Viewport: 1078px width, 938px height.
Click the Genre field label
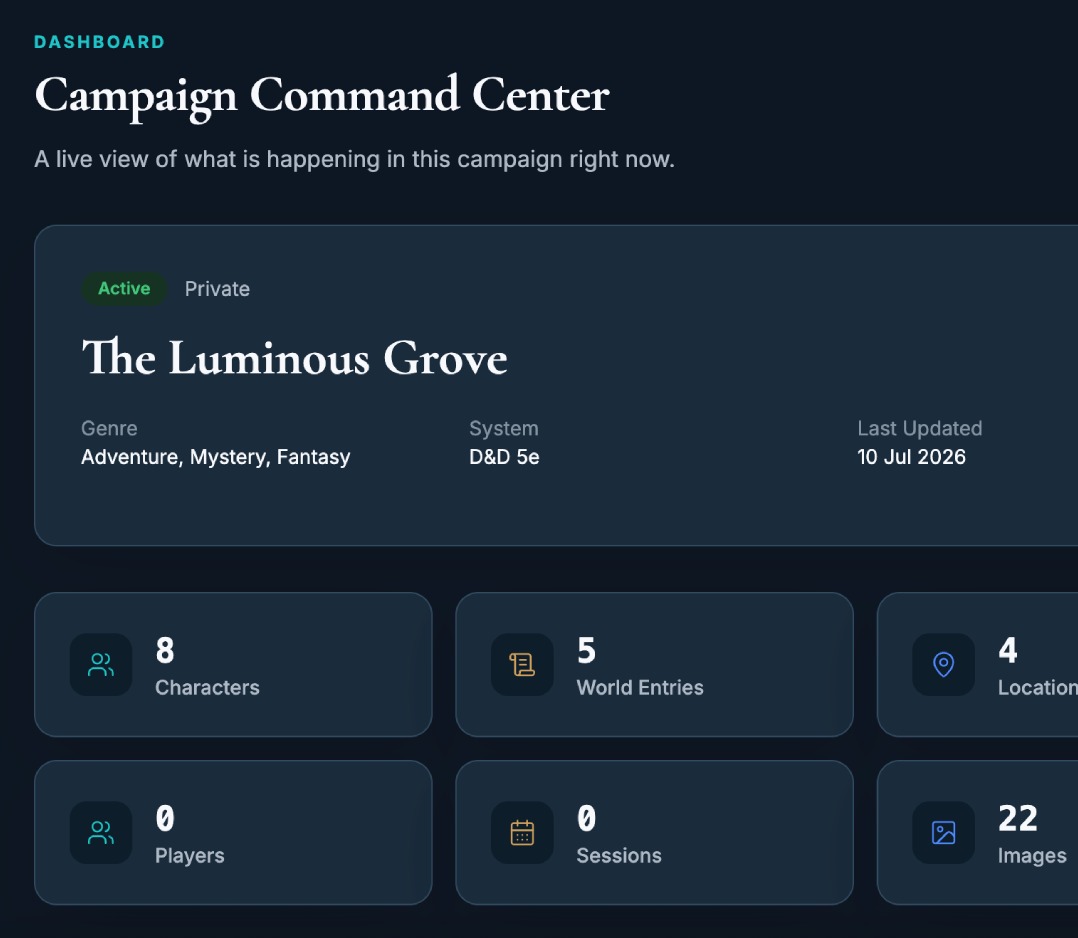pyautogui.click(x=109, y=428)
